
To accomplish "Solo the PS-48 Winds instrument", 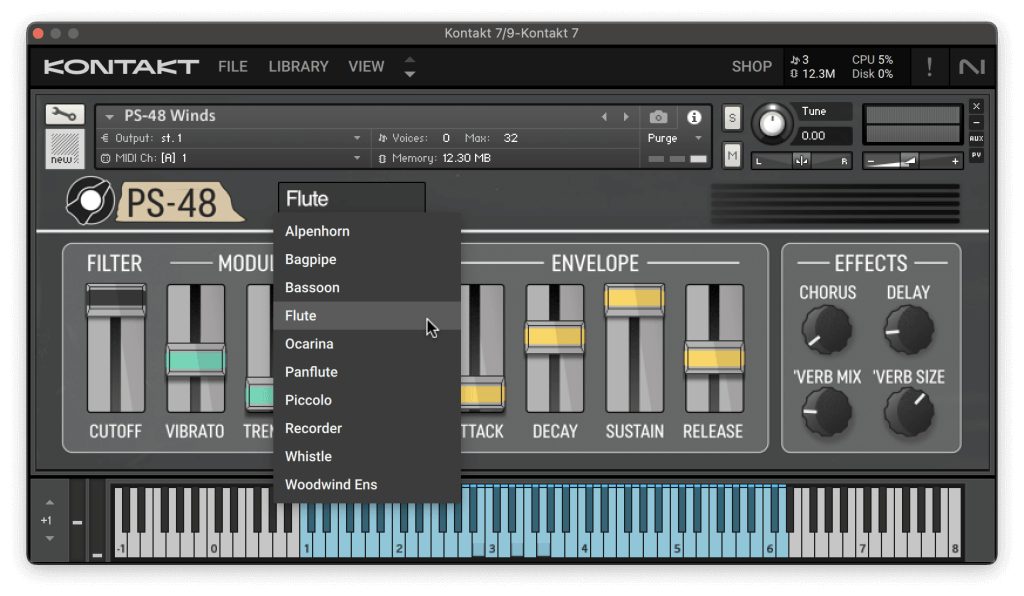I will click(731, 117).
